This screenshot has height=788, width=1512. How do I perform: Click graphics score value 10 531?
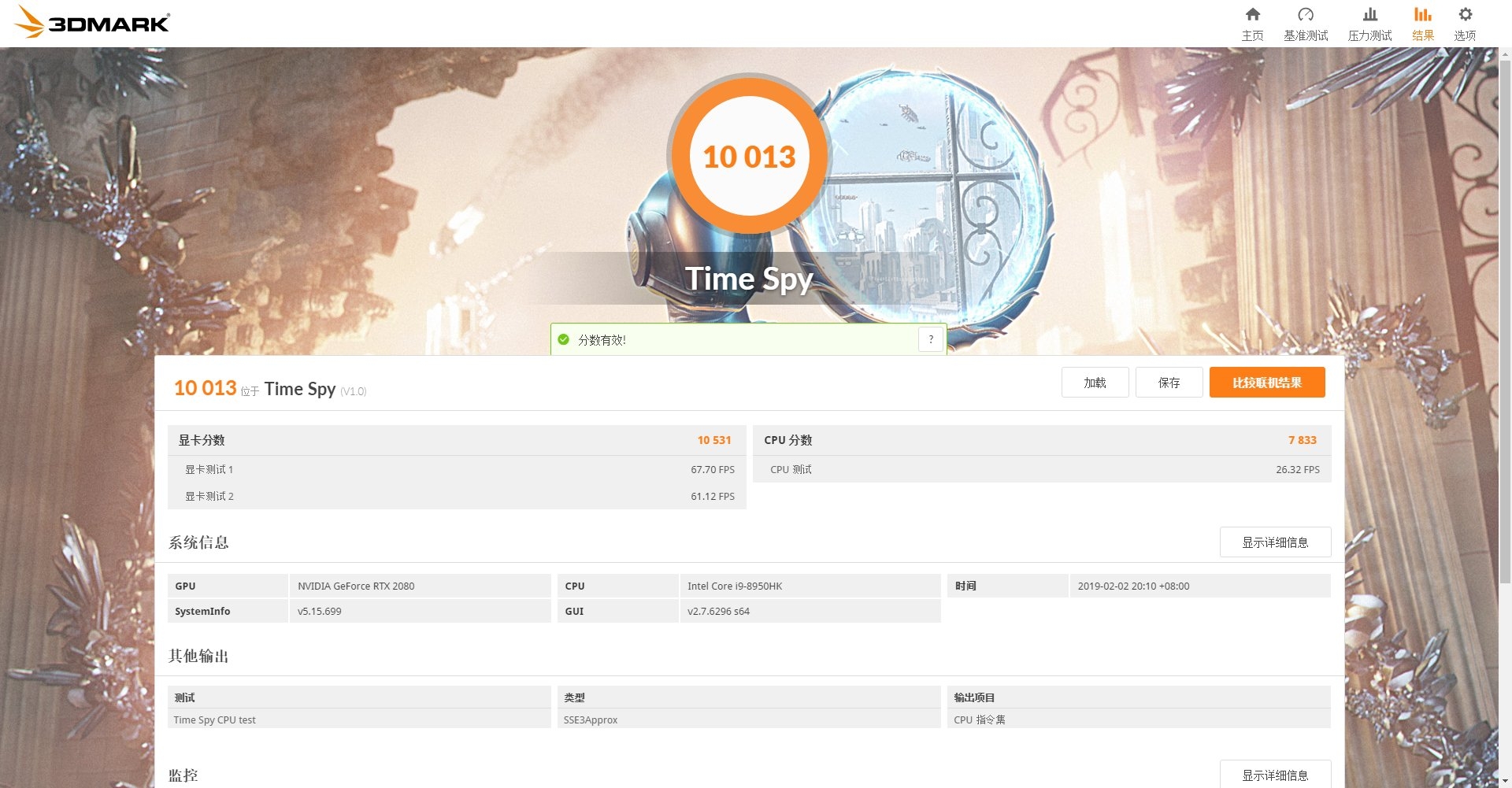click(714, 440)
